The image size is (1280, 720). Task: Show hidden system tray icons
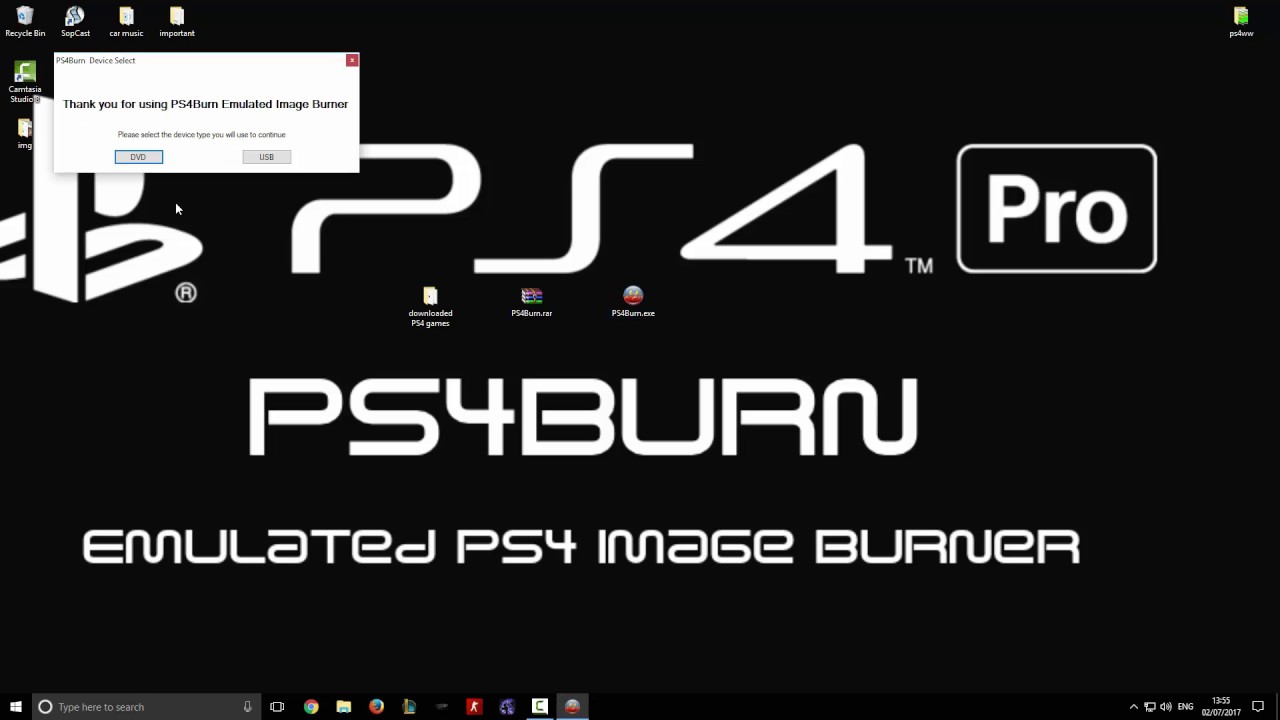coord(1133,707)
